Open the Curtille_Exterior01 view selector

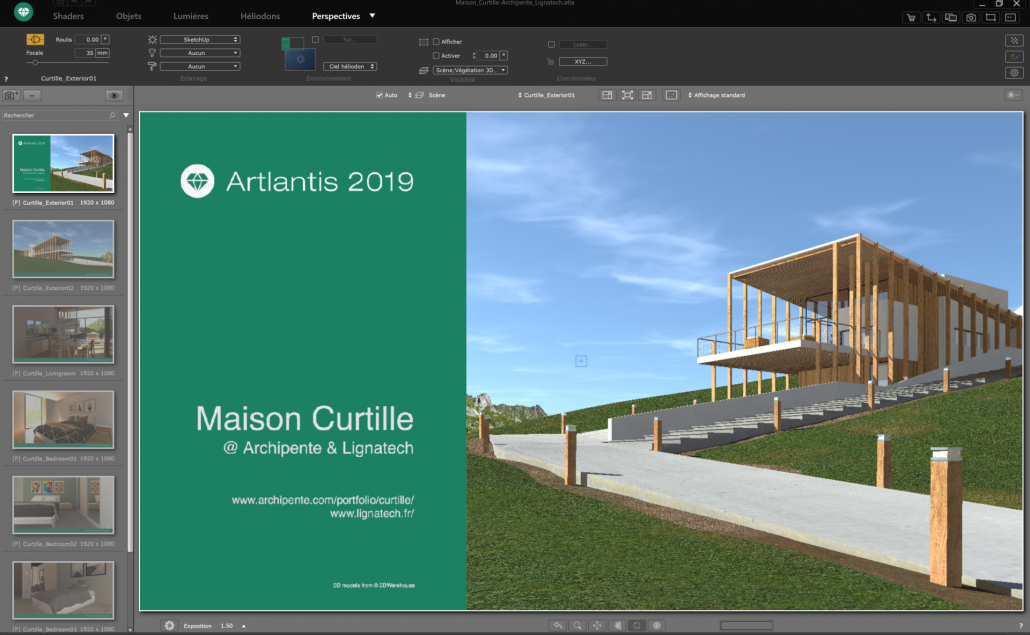[547, 95]
